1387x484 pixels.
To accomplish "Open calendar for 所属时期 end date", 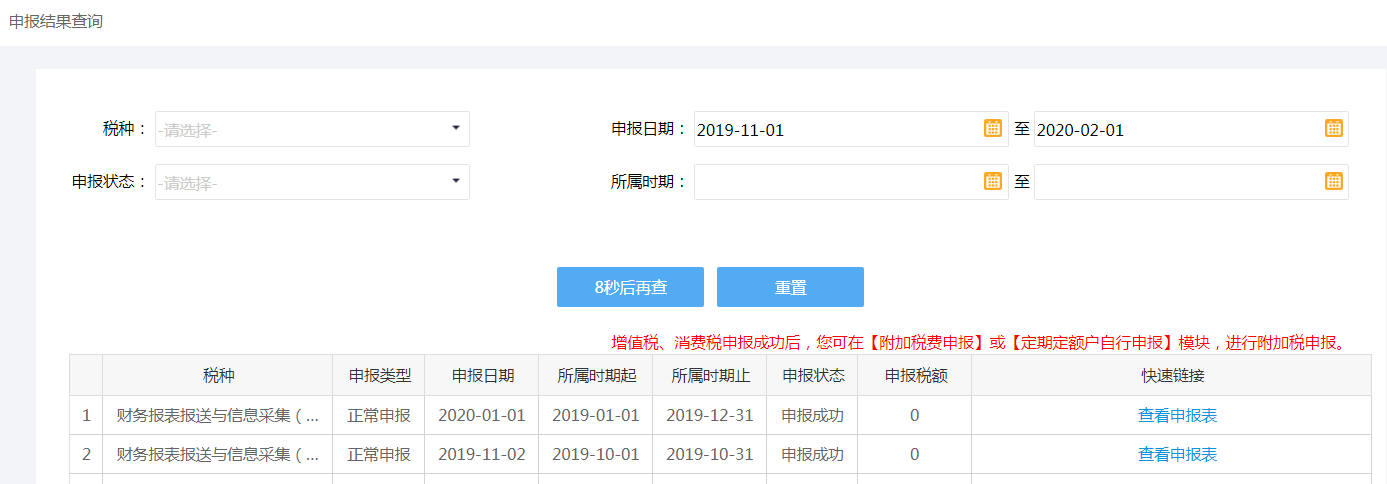I will pyautogui.click(x=1333, y=181).
